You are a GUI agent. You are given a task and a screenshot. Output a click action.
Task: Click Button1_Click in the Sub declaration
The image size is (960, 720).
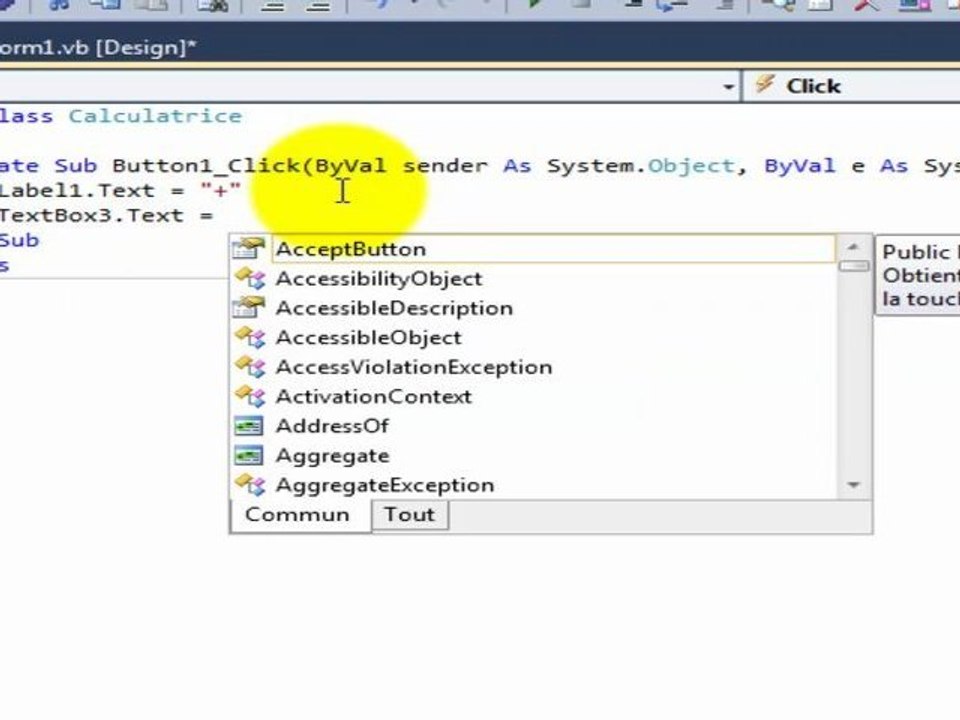pos(206,165)
